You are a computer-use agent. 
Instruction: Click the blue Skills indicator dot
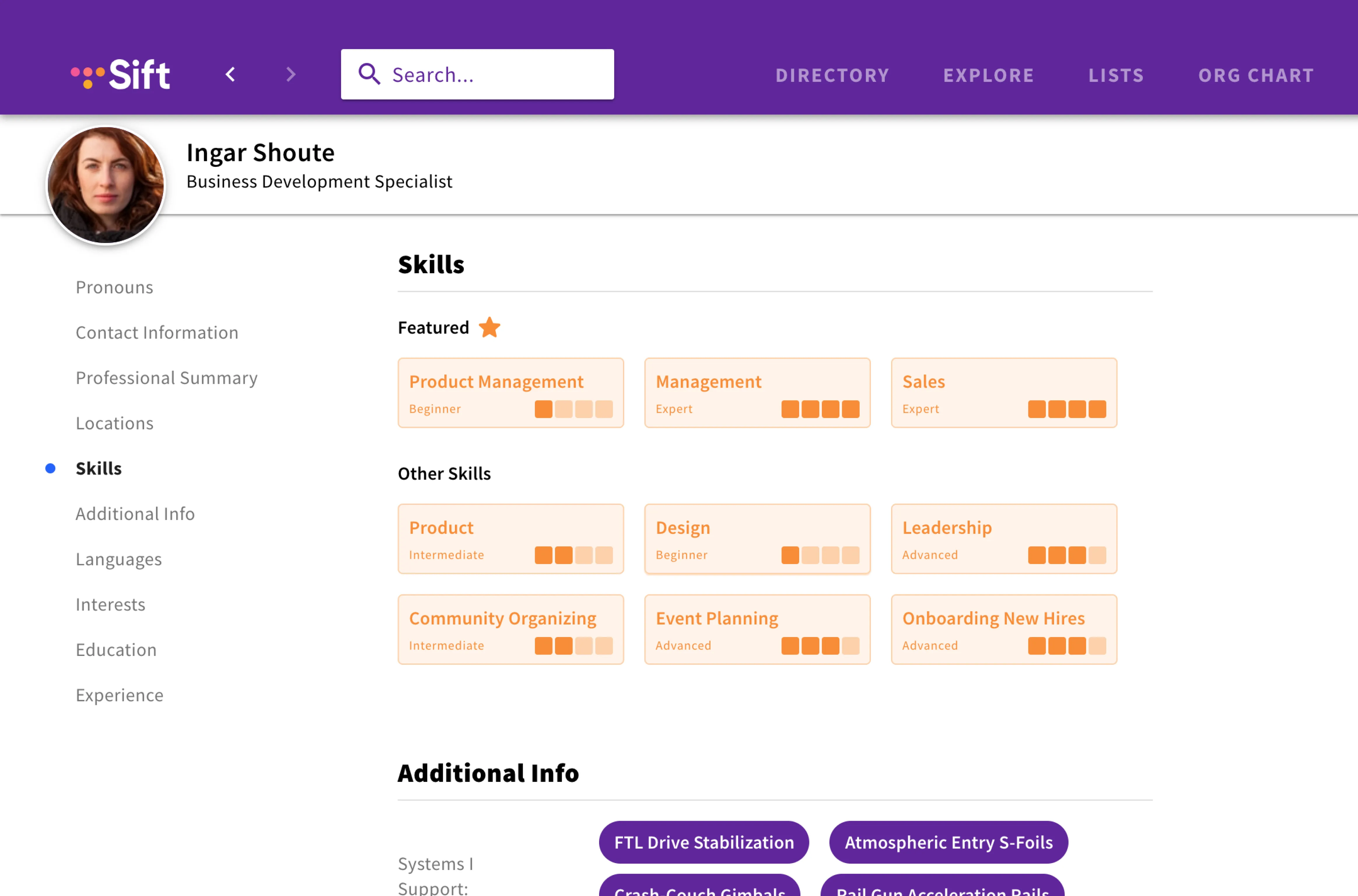coord(50,469)
